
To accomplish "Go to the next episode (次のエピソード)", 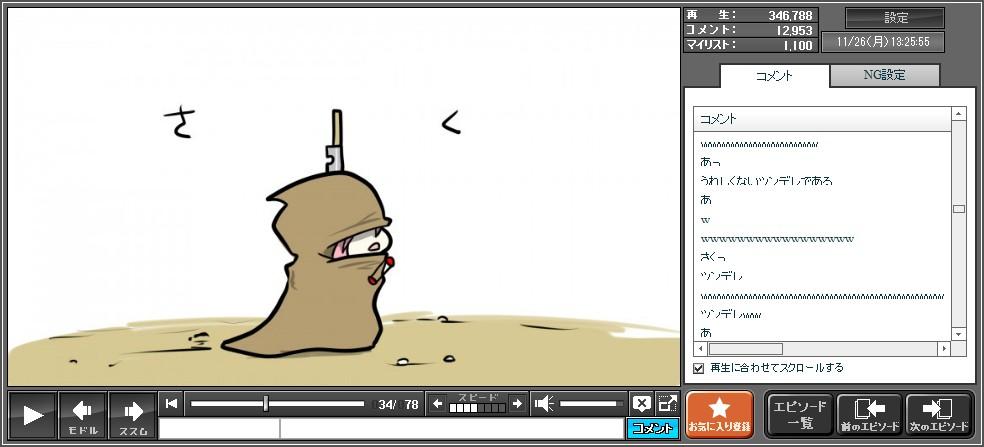I will (939, 415).
